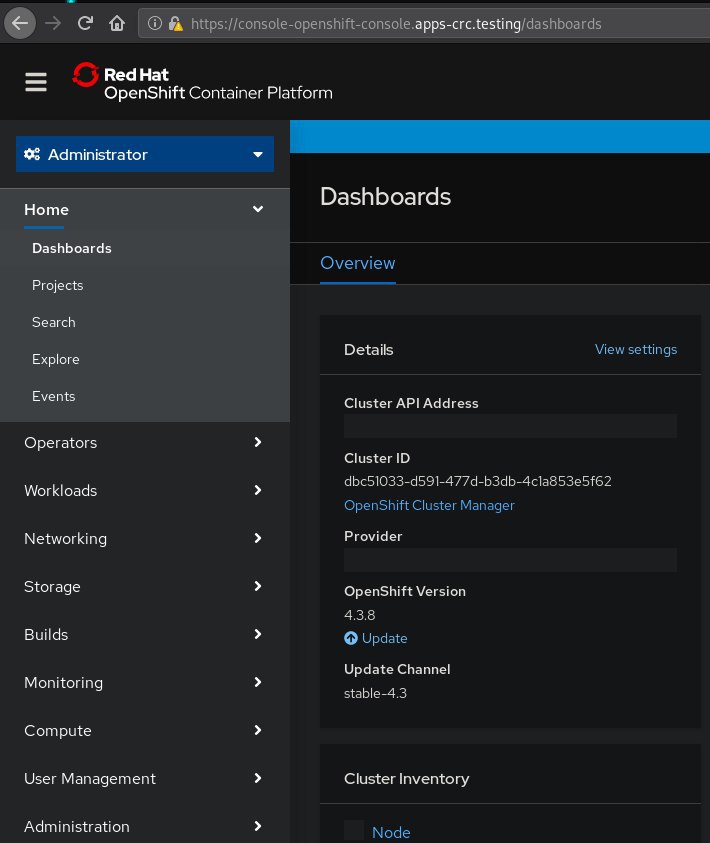The height and width of the screenshot is (843, 710).
Task: Click the Red Hat OpenShift logo
Action: [x=202, y=82]
